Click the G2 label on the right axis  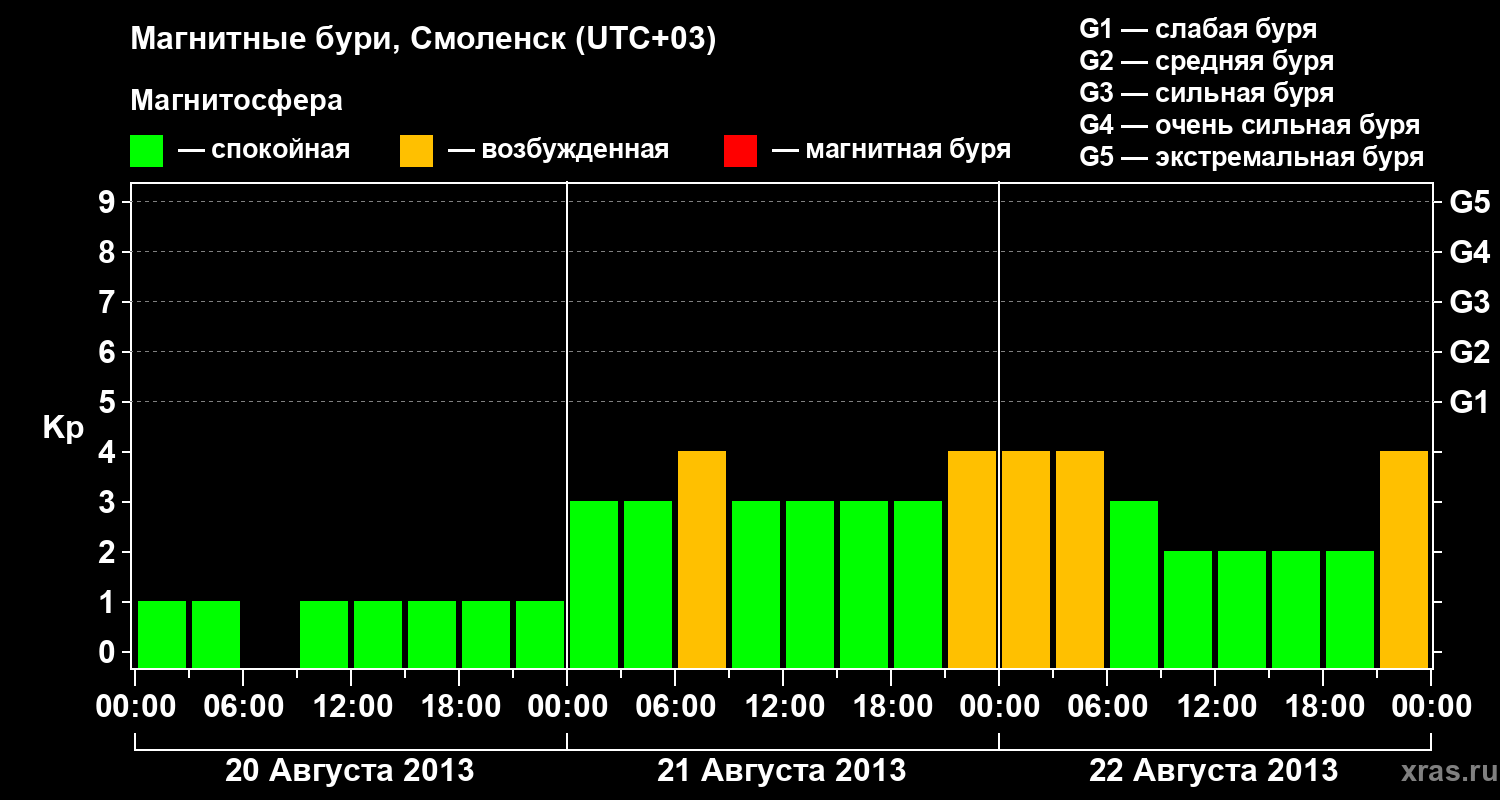coord(1470,353)
